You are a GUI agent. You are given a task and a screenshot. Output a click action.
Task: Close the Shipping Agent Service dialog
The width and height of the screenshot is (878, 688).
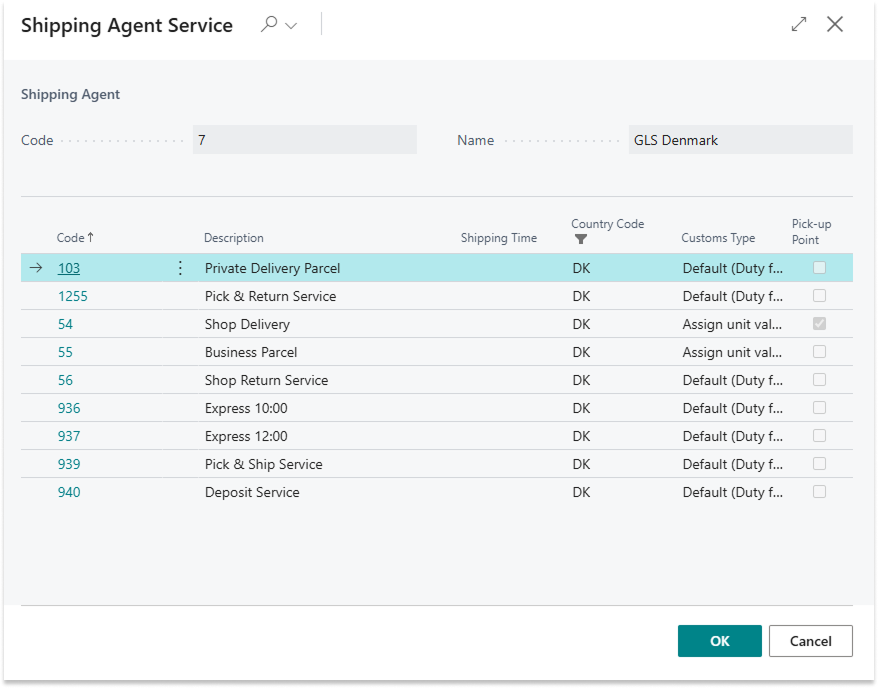coord(835,25)
